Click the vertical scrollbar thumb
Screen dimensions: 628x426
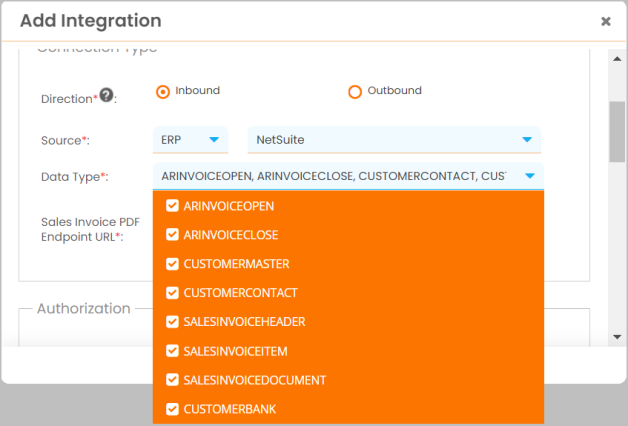coord(617,130)
